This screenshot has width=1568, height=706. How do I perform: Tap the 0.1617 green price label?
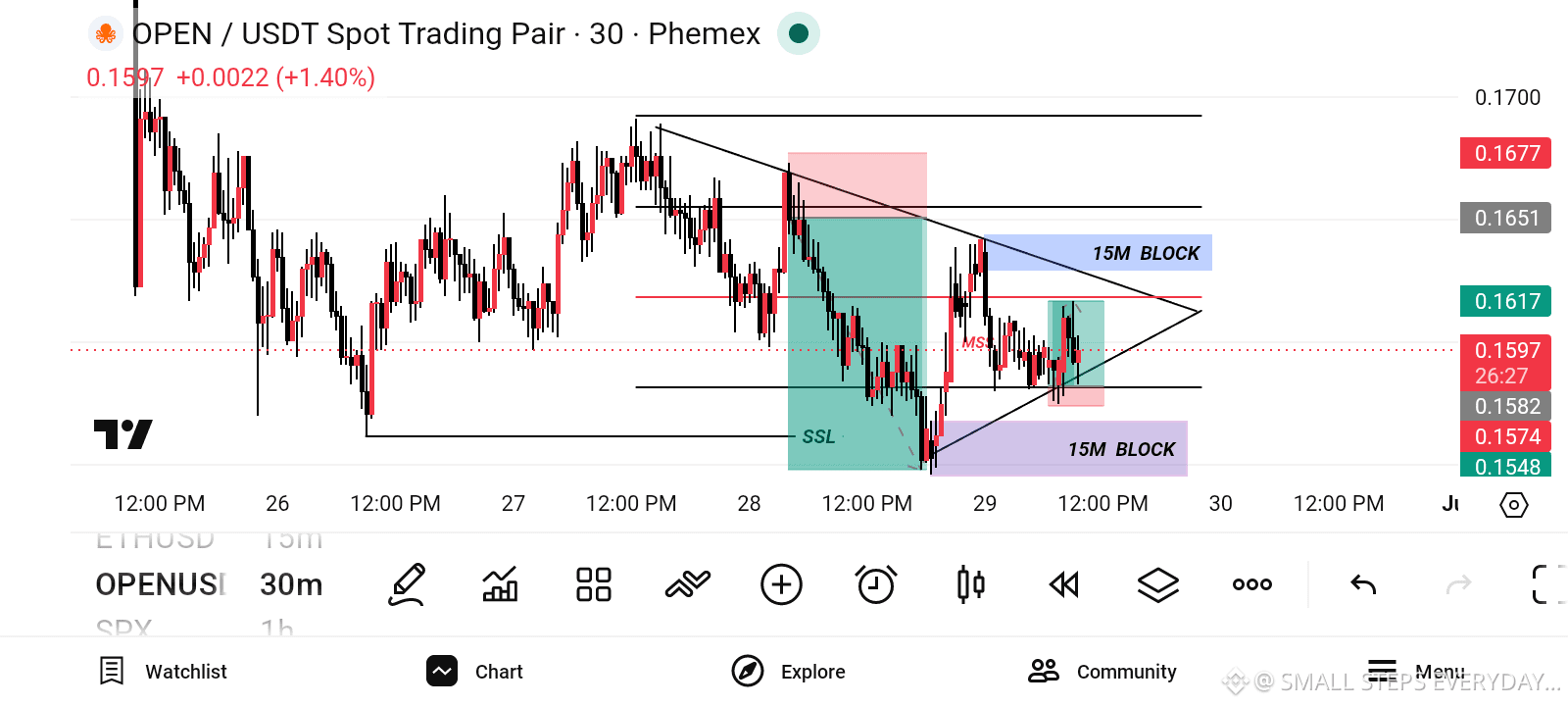pyautogui.click(x=1506, y=301)
